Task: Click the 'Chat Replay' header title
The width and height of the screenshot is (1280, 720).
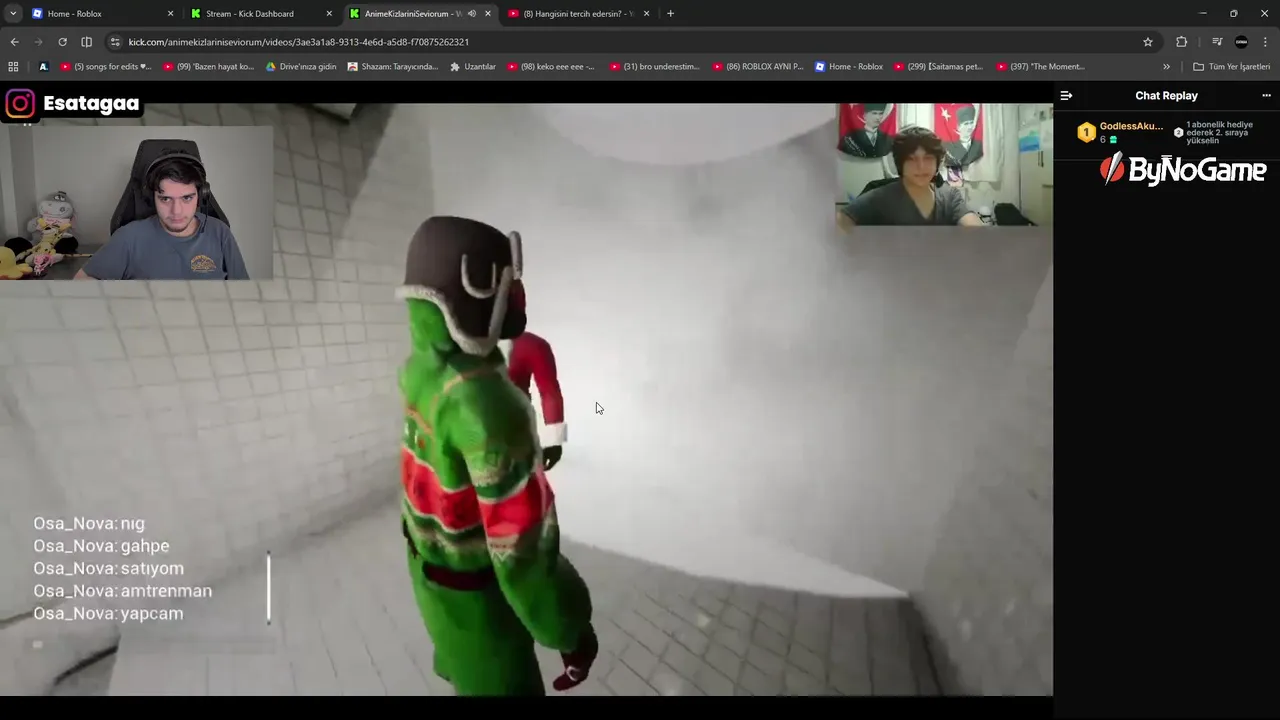Action: pos(1166,96)
